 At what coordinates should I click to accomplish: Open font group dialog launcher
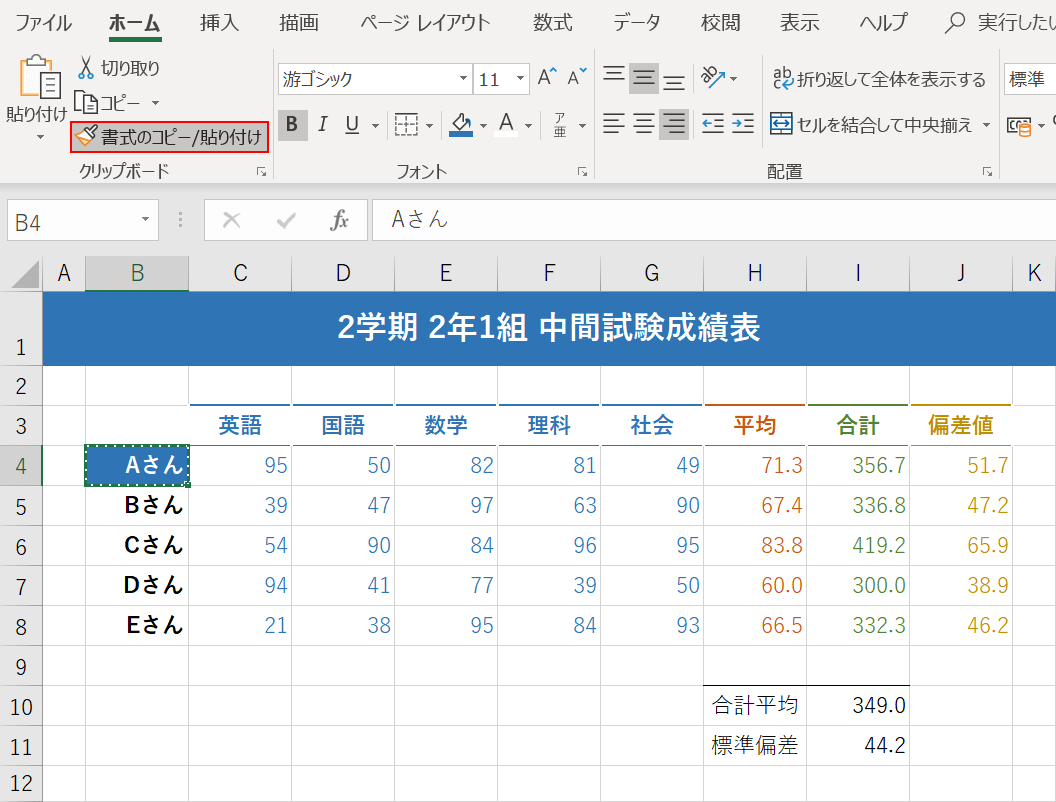tap(582, 172)
